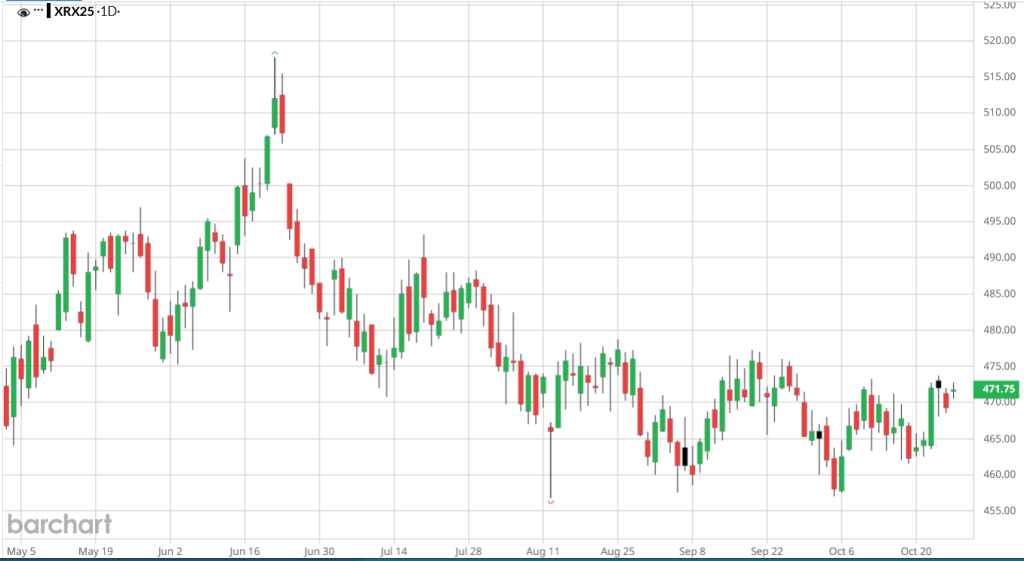Open the 1D interval selector
Image resolution: width=1024 pixels, height=561 pixels.
(107, 12)
